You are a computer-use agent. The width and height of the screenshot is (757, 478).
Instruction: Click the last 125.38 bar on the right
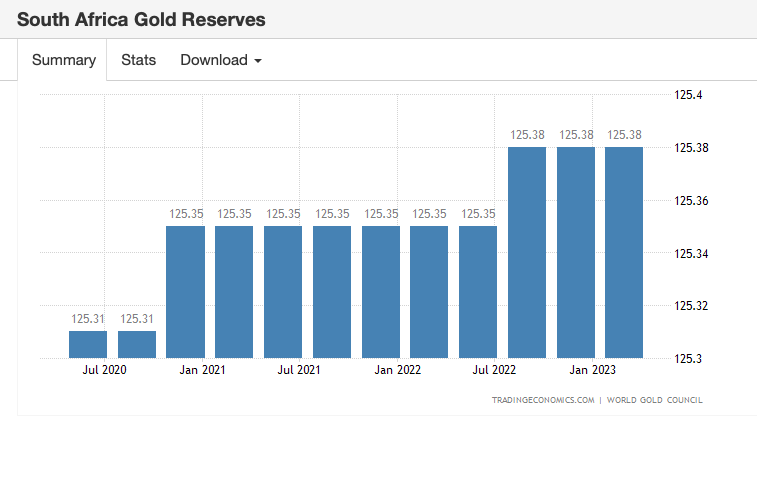(x=624, y=252)
